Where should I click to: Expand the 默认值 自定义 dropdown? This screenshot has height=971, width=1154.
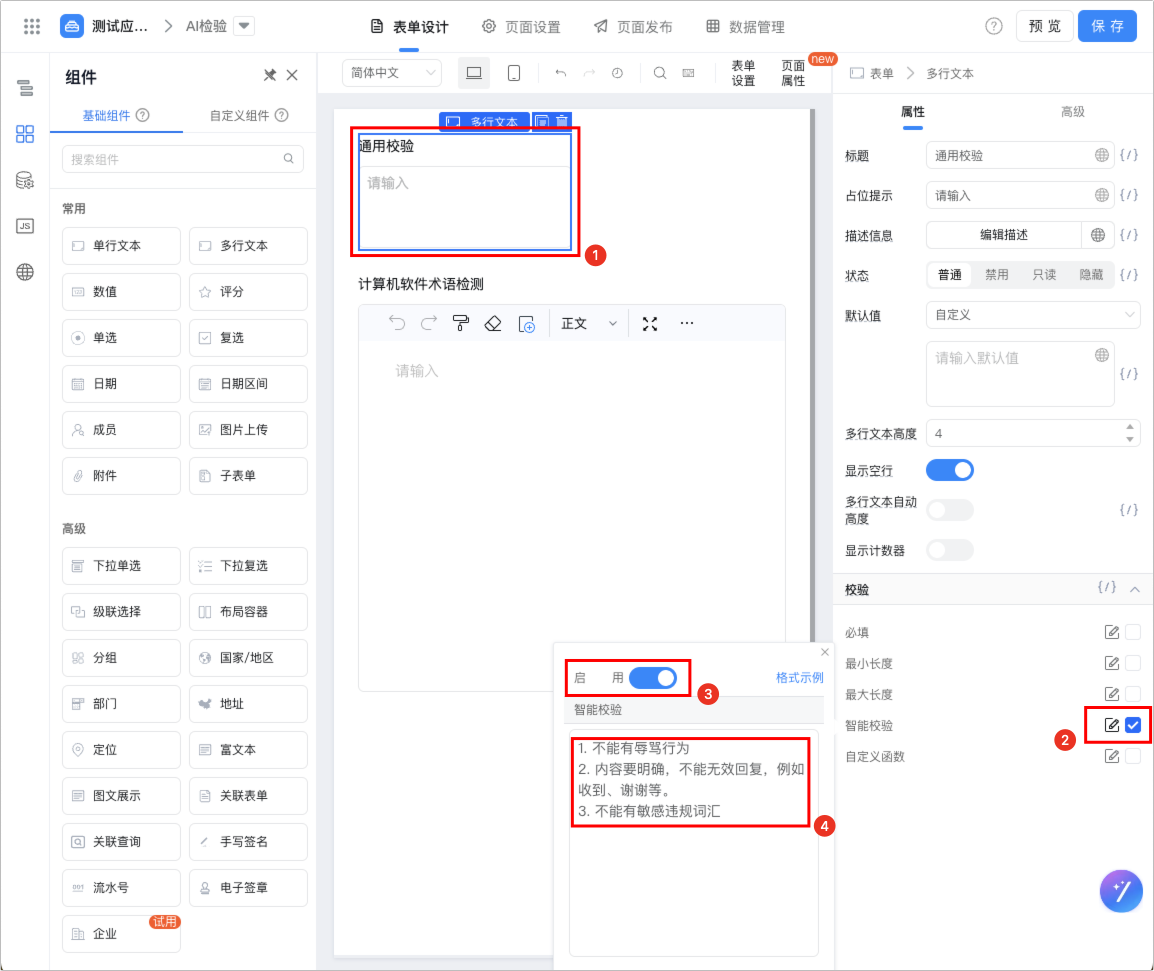[x=1033, y=315]
